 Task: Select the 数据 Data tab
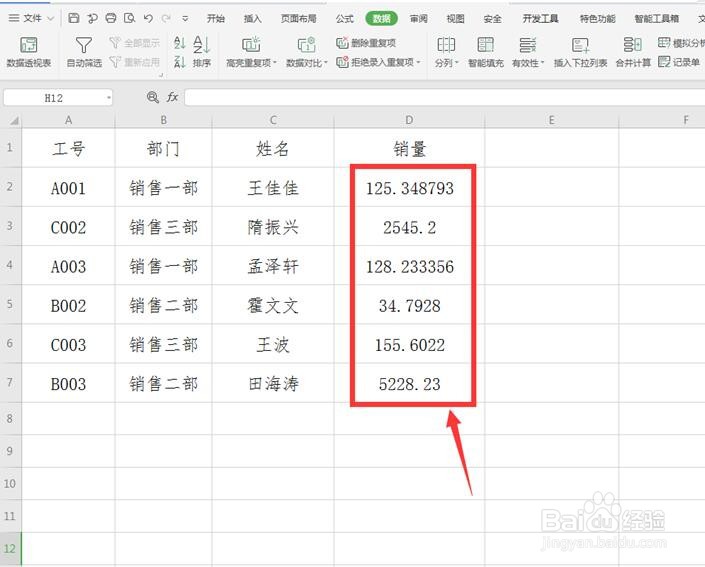[381, 18]
